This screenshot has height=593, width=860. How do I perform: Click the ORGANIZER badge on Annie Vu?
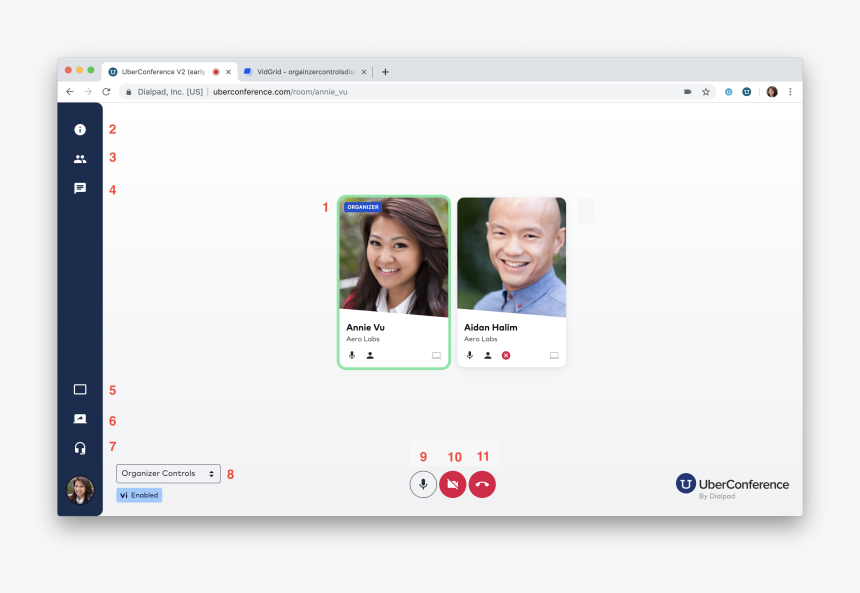pos(363,207)
